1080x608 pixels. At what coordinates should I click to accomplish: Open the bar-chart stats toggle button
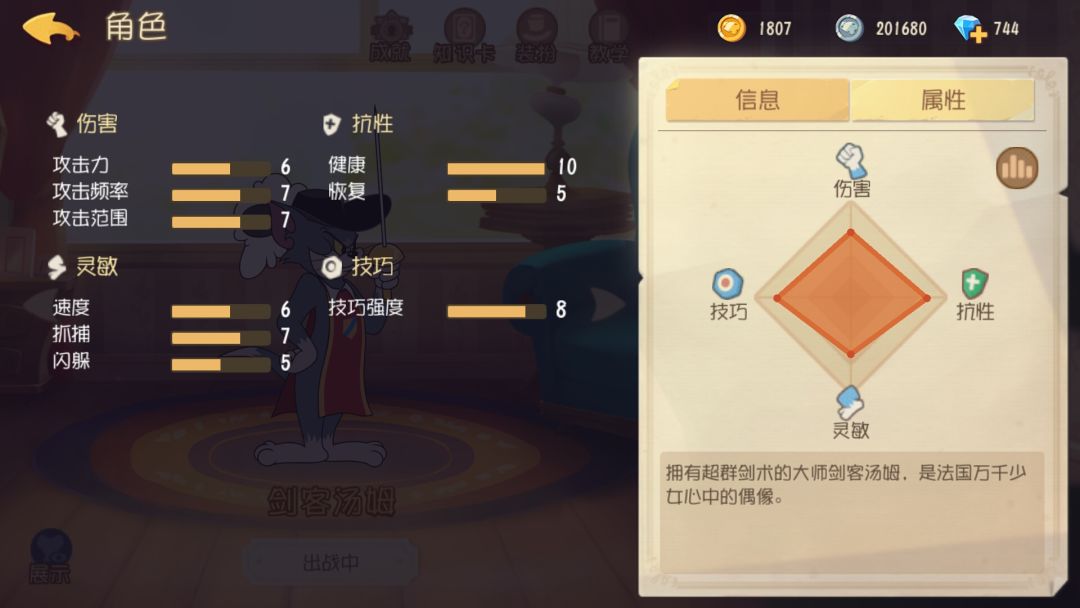coord(1017,167)
